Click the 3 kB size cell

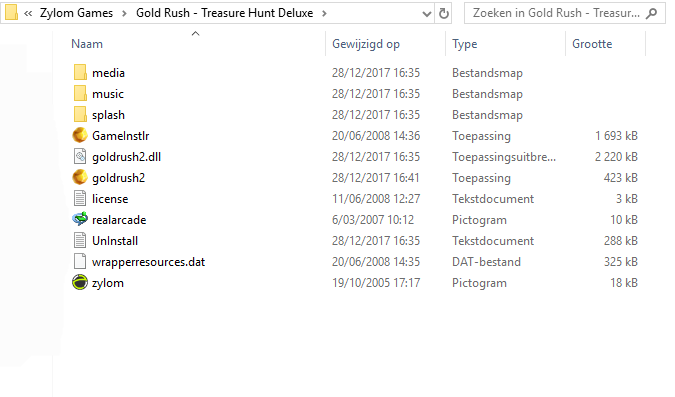pyautogui.click(x=626, y=199)
